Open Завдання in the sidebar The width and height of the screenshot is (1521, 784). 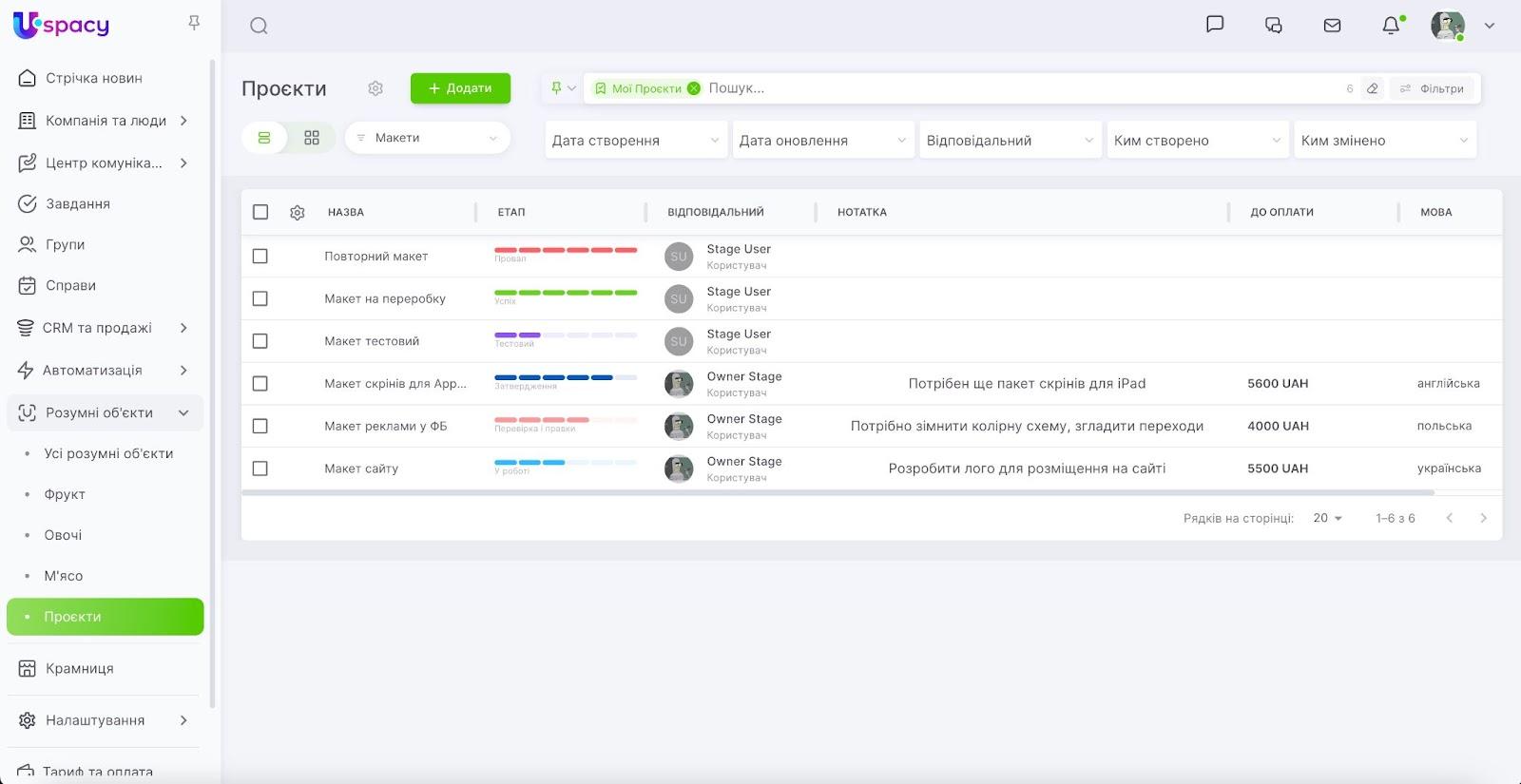(x=78, y=203)
